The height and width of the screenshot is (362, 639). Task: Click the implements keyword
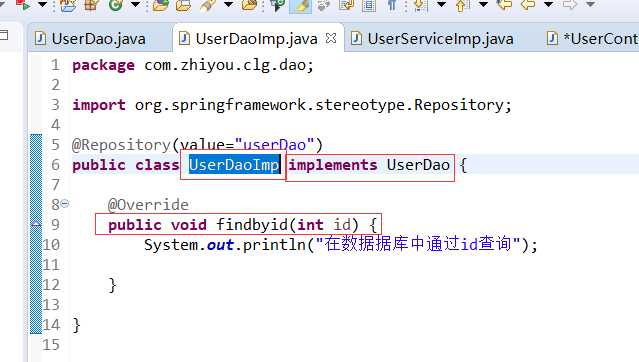(333, 165)
